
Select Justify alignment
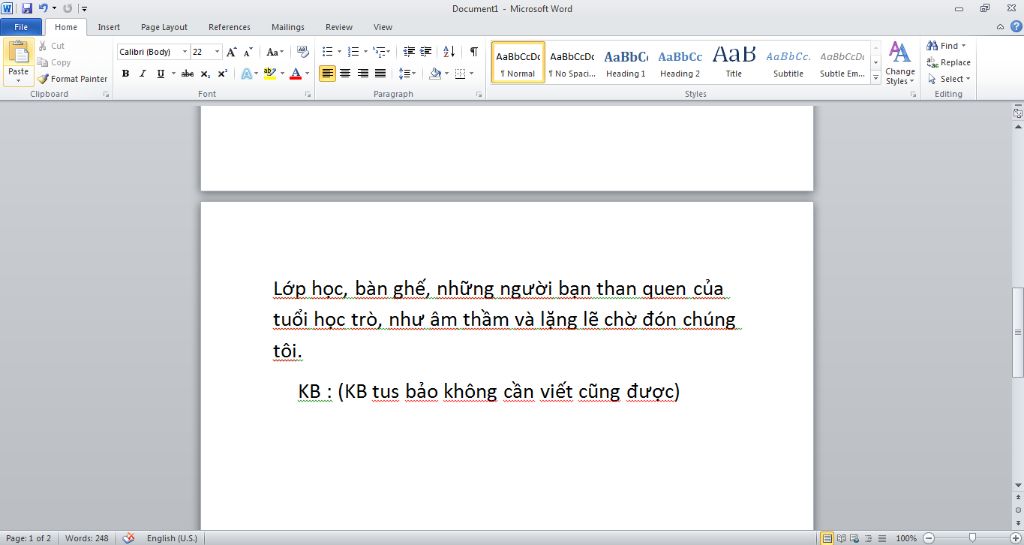pyautogui.click(x=380, y=74)
